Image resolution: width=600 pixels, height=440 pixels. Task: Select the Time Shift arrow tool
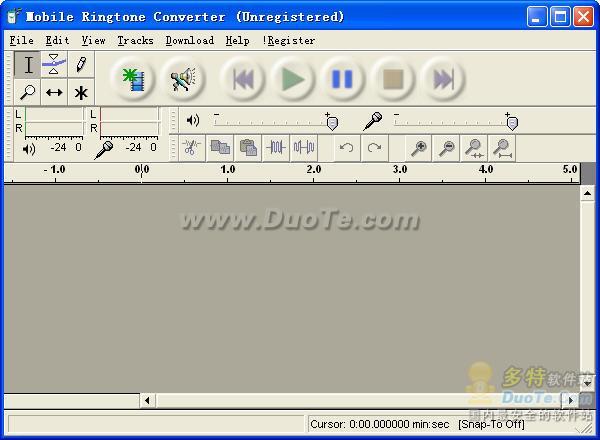pyautogui.click(x=54, y=92)
